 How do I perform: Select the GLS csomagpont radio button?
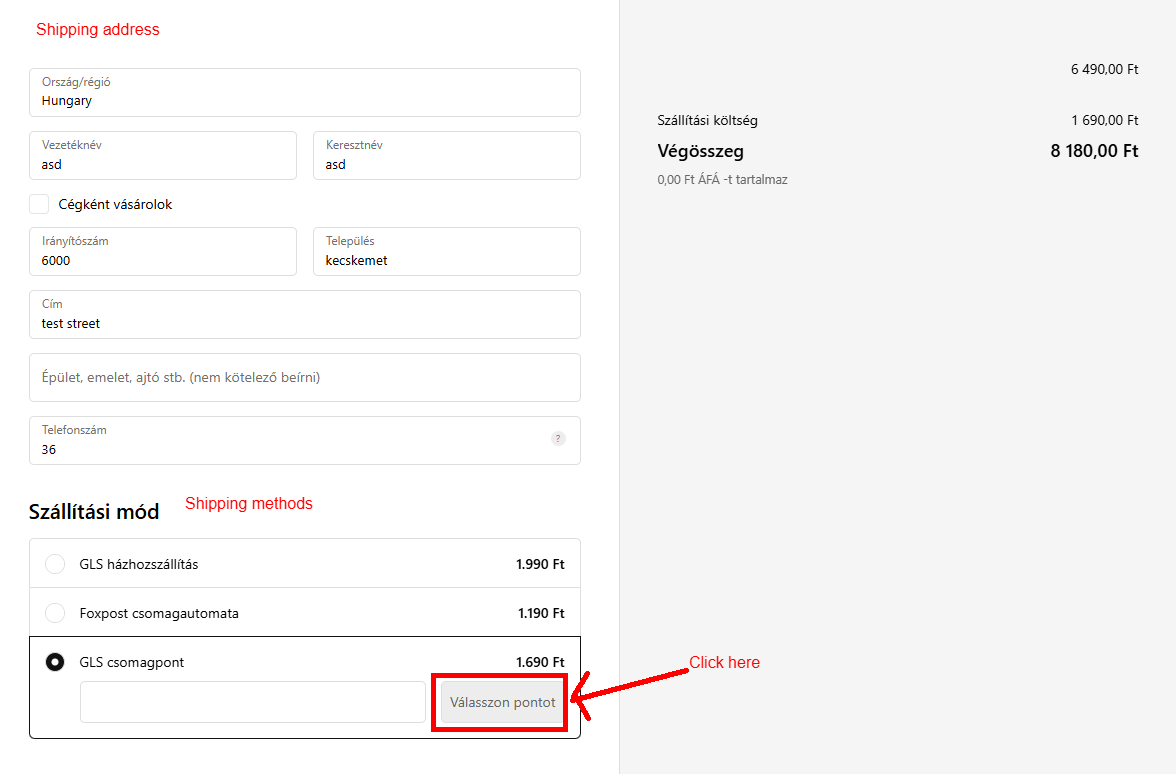[x=56, y=662]
